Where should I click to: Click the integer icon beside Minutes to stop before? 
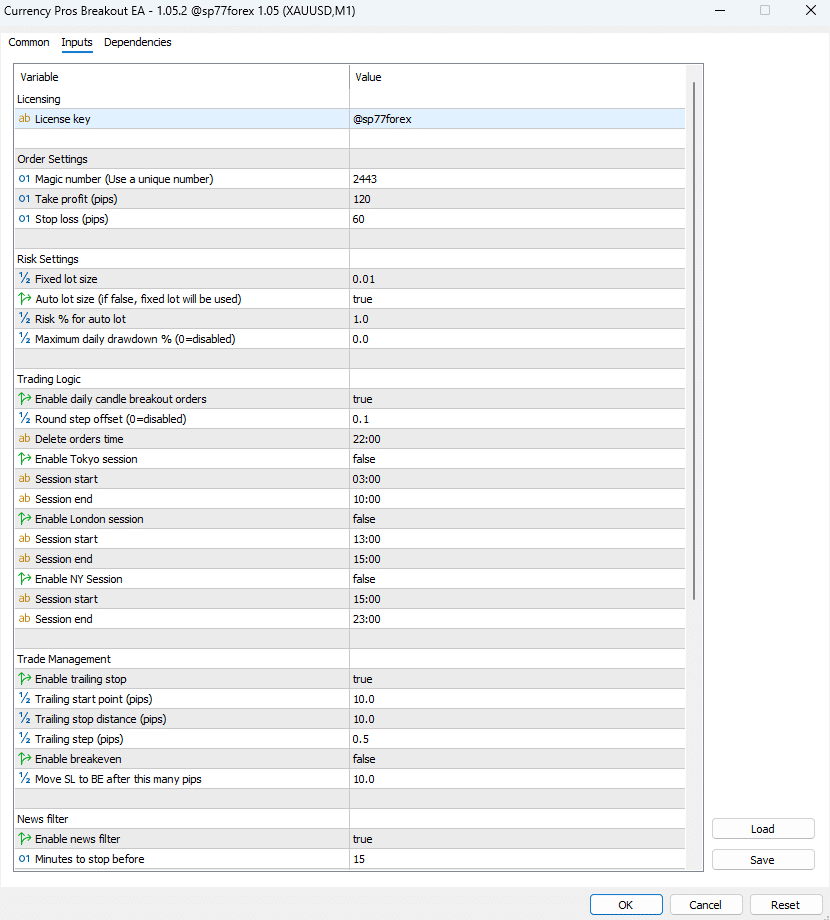[x=24, y=858]
